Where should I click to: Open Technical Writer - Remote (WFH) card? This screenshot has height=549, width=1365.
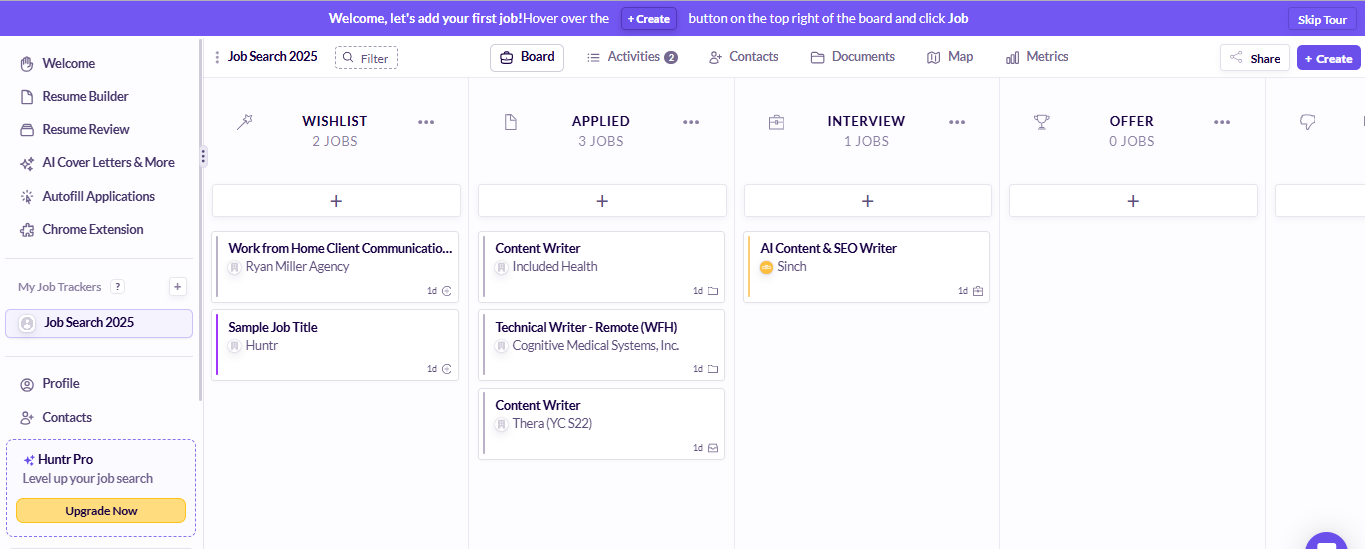pos(602,345)
